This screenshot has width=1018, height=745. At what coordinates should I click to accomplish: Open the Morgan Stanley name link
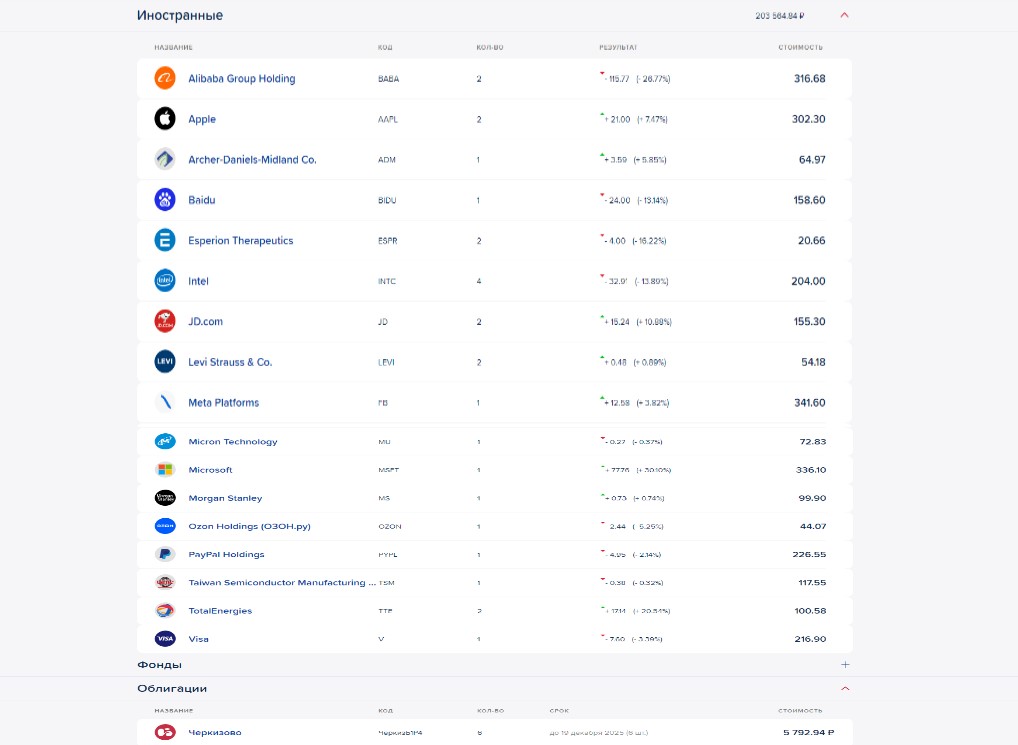point(225,498)
